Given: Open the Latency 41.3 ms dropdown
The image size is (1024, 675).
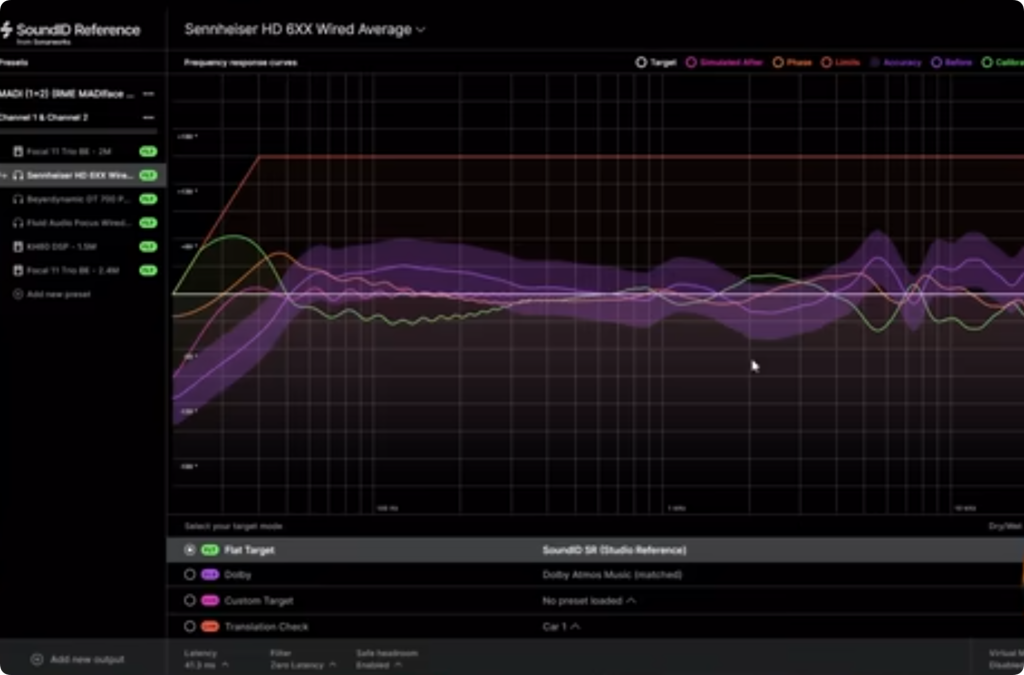Looking at the screenshot, I should [x=207, y=665].
